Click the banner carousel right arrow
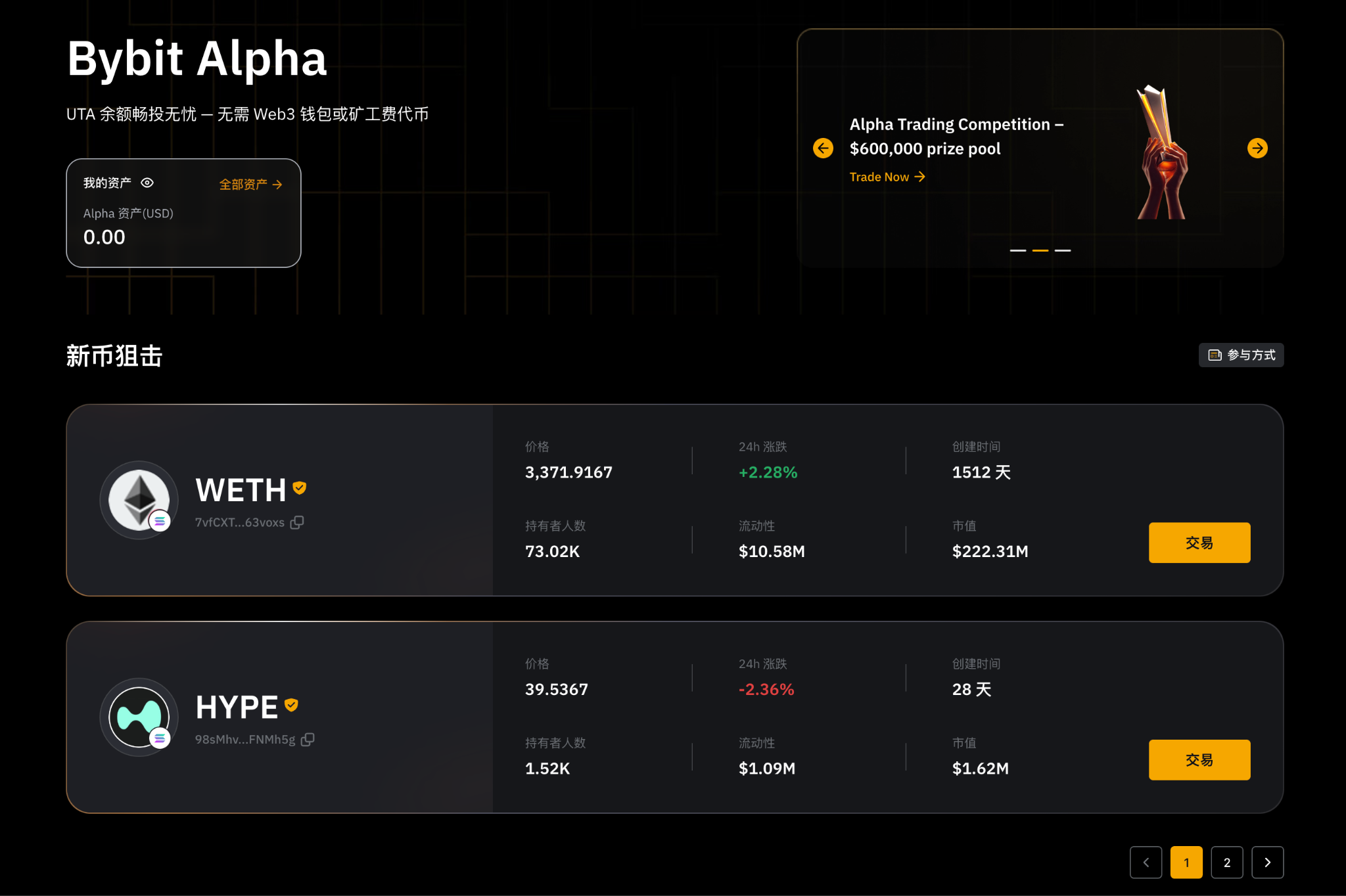 pyautogui.click(x=1257, y=148)
